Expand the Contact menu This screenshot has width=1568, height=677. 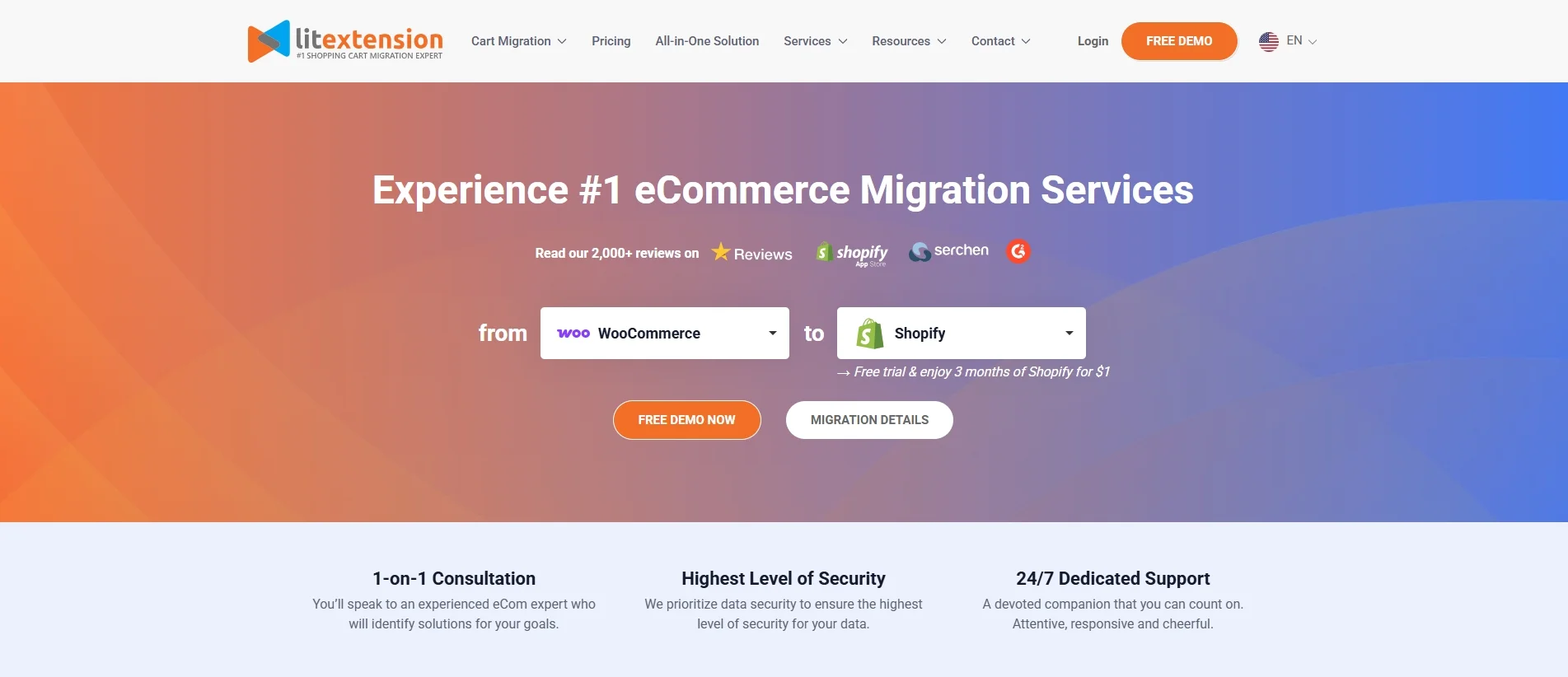click(x=1000, y=41)
